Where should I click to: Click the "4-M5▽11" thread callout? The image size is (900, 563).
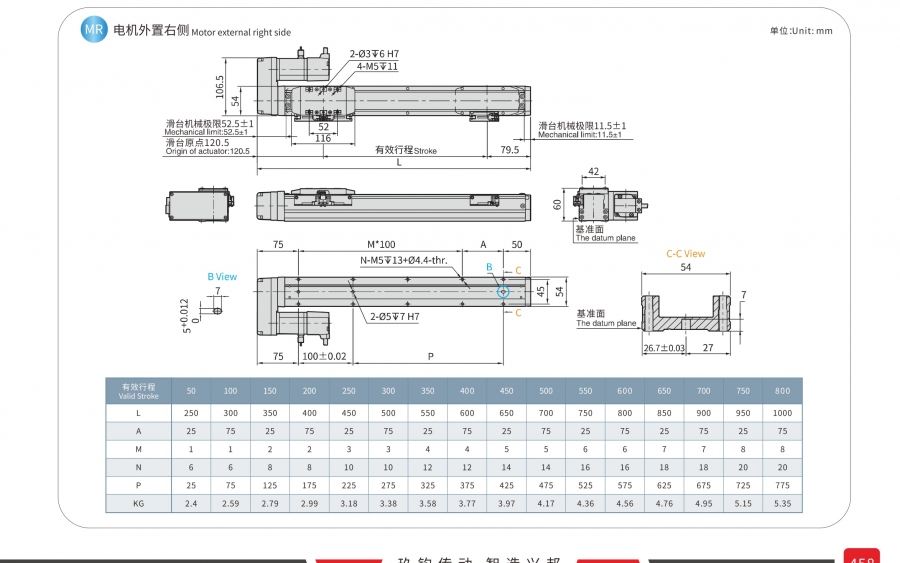pyautogui.click(x=377, y=67)
